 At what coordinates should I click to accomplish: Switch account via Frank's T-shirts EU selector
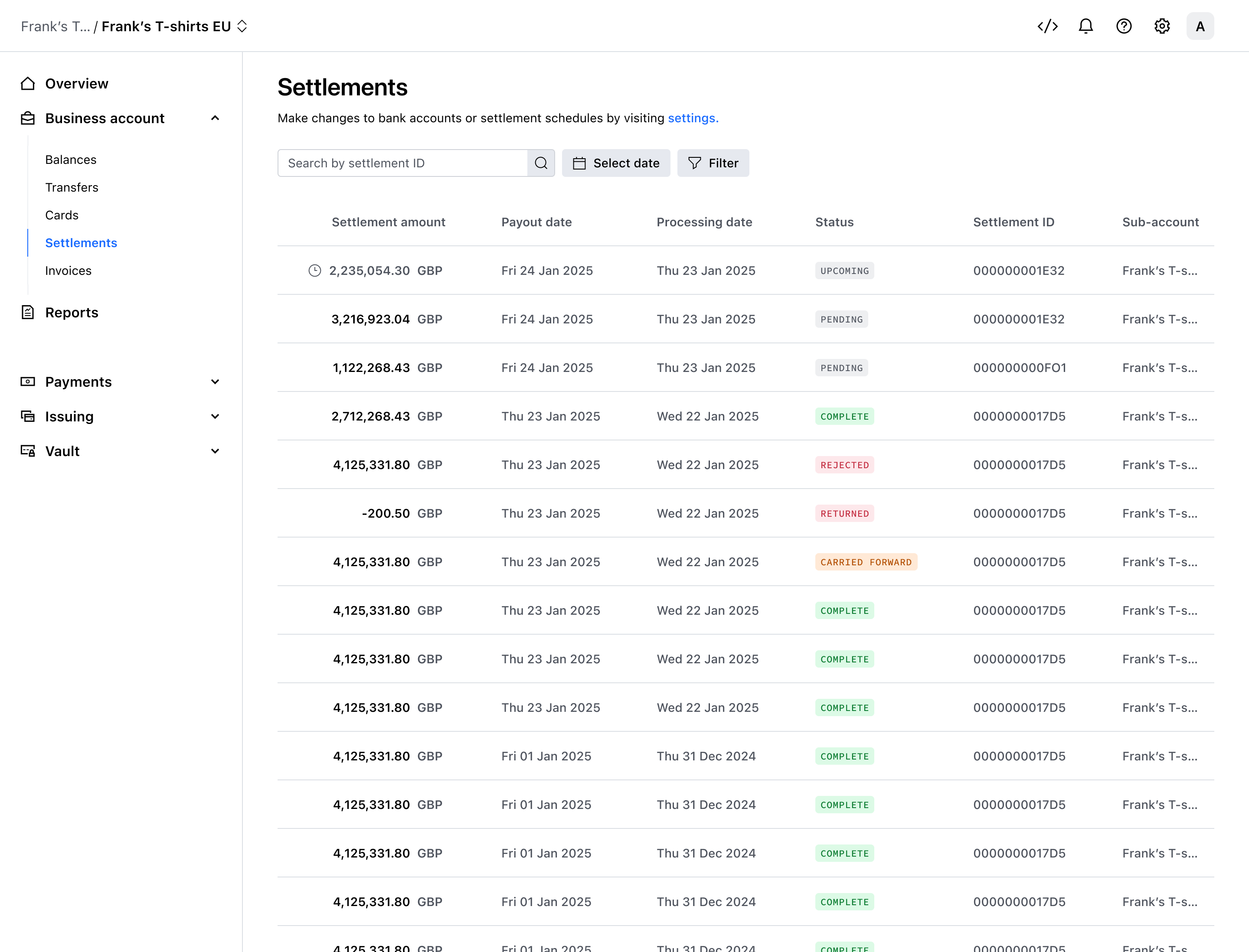tap(175, 26)
